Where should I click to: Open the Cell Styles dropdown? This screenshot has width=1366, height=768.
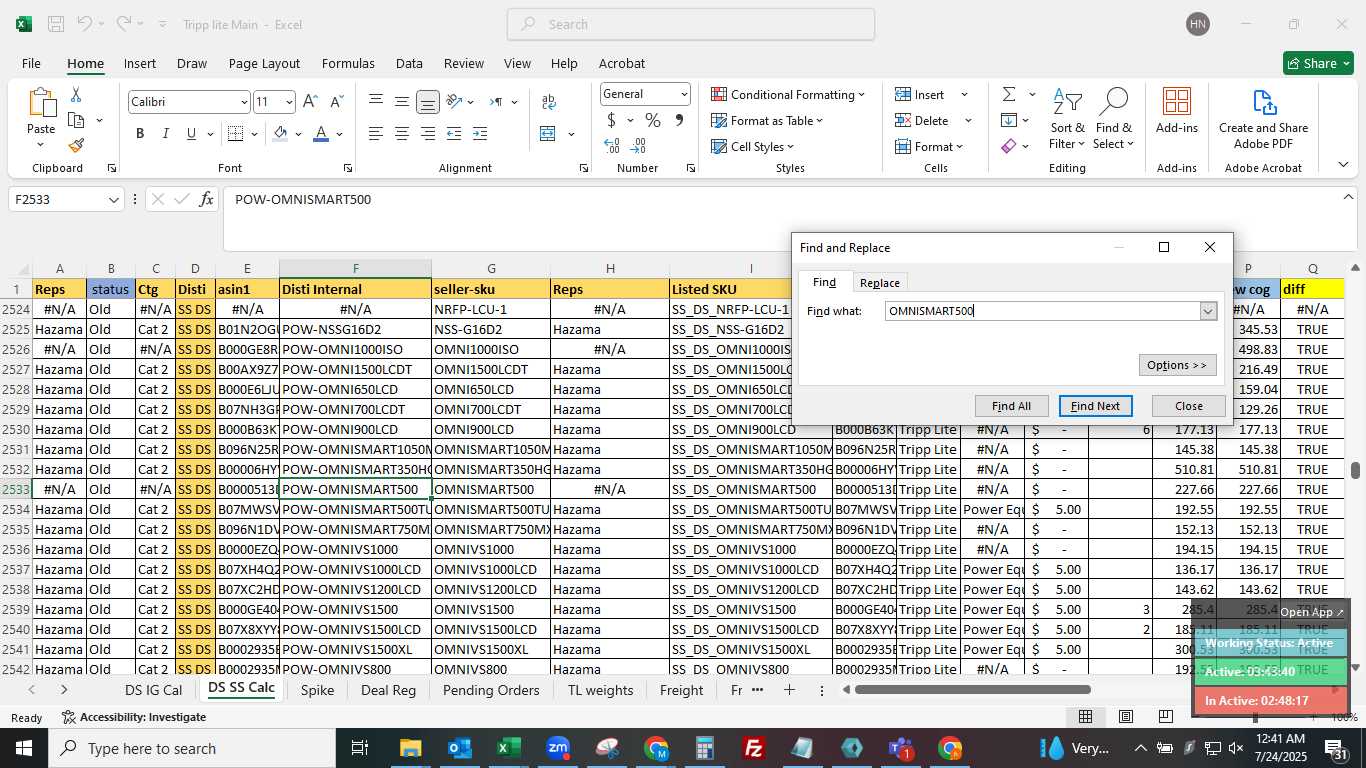point(752,146)
